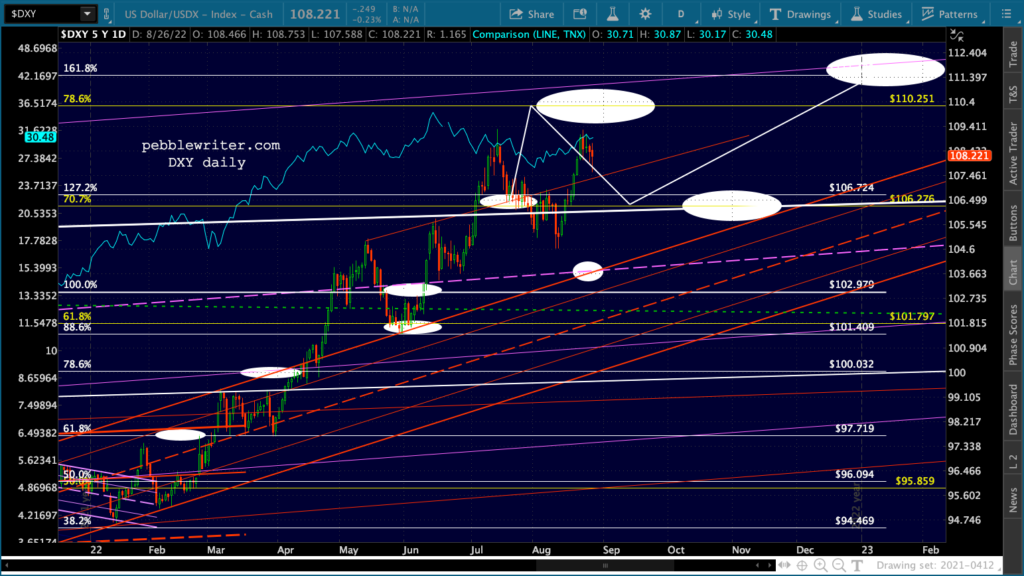
Task: Click the $95.859 level label
Action: pyautogui.click(x=914, y=481)
